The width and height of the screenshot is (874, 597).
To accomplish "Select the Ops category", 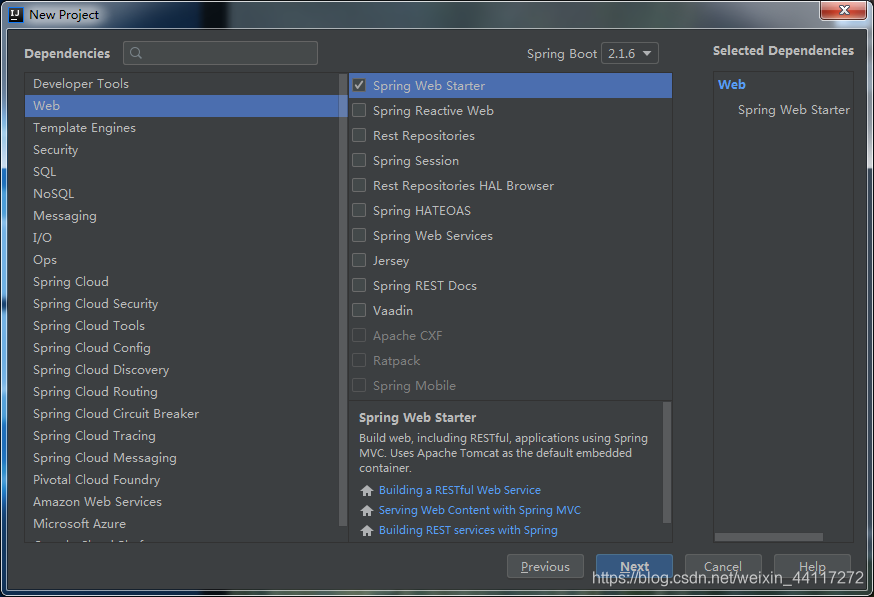I will pos(182,260).
